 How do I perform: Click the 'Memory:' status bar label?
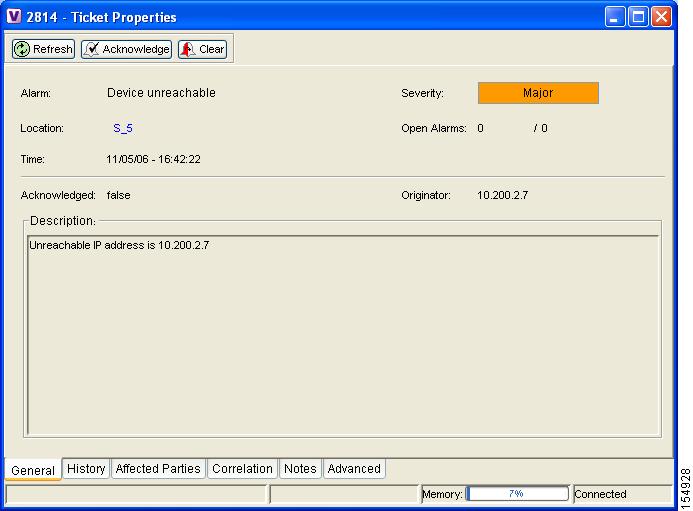(x=442, y=494)
